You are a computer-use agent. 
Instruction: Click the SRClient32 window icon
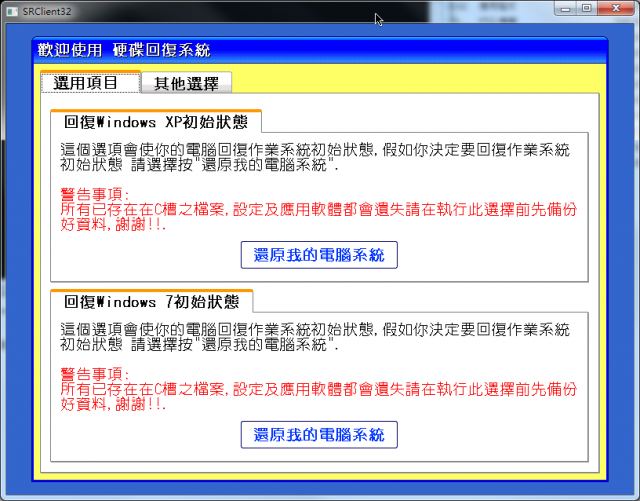[12, 11]
